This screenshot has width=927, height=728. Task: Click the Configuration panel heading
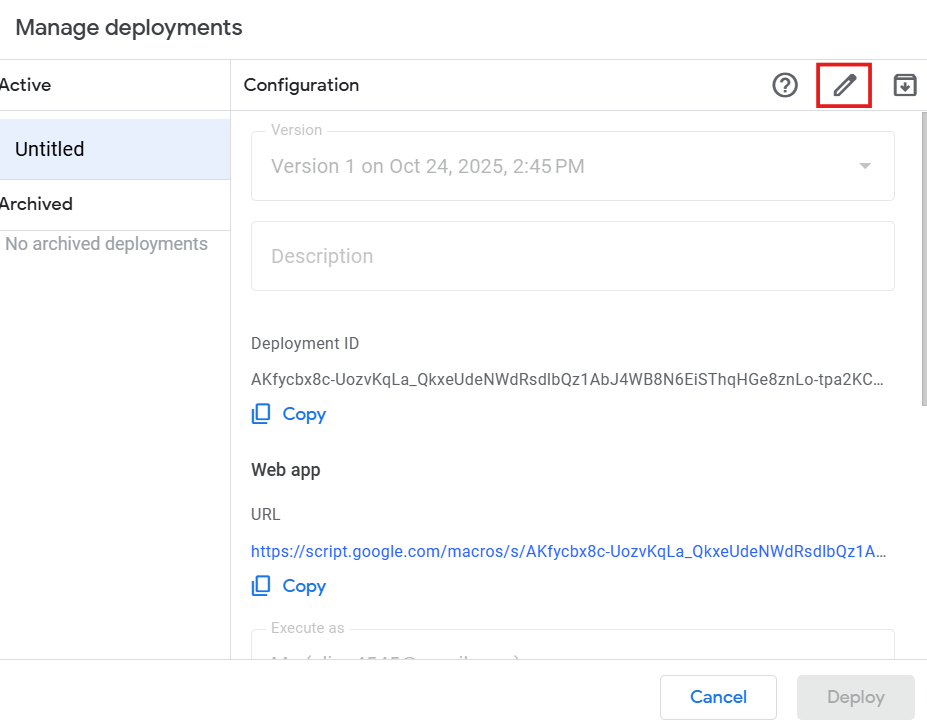[301, 85]
